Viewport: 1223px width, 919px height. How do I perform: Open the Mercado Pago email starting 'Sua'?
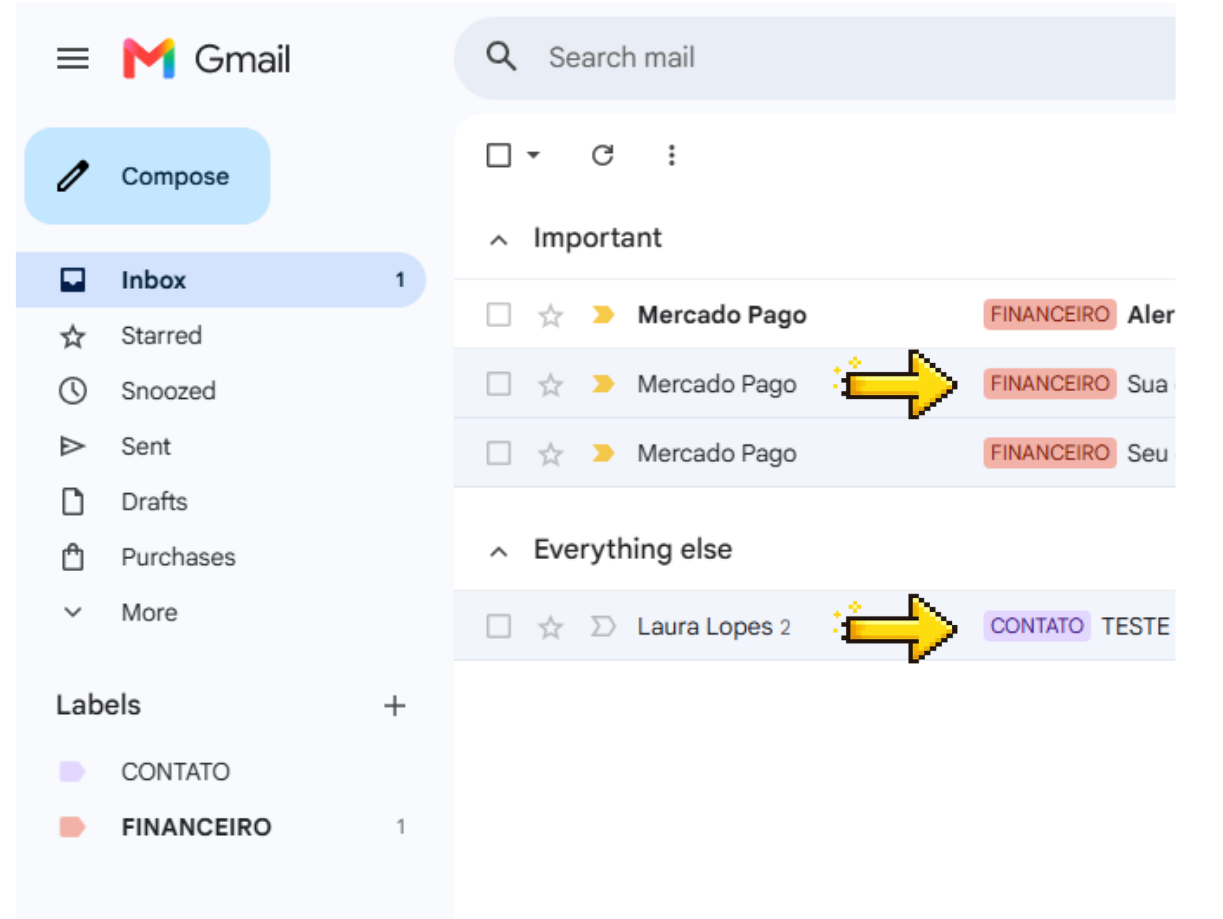(x=814, y=384)
